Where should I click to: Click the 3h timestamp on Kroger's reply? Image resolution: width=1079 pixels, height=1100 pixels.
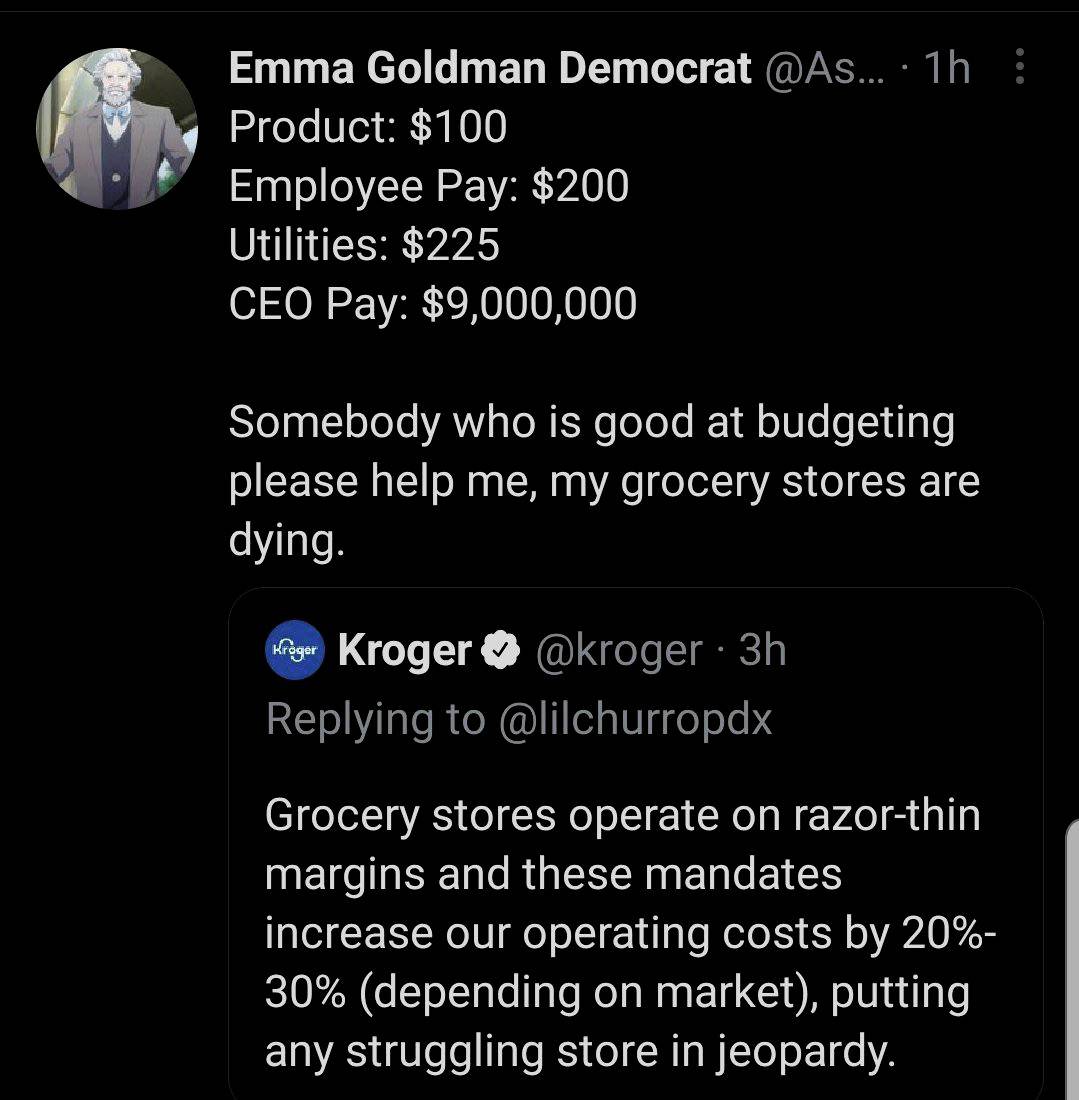766,650
